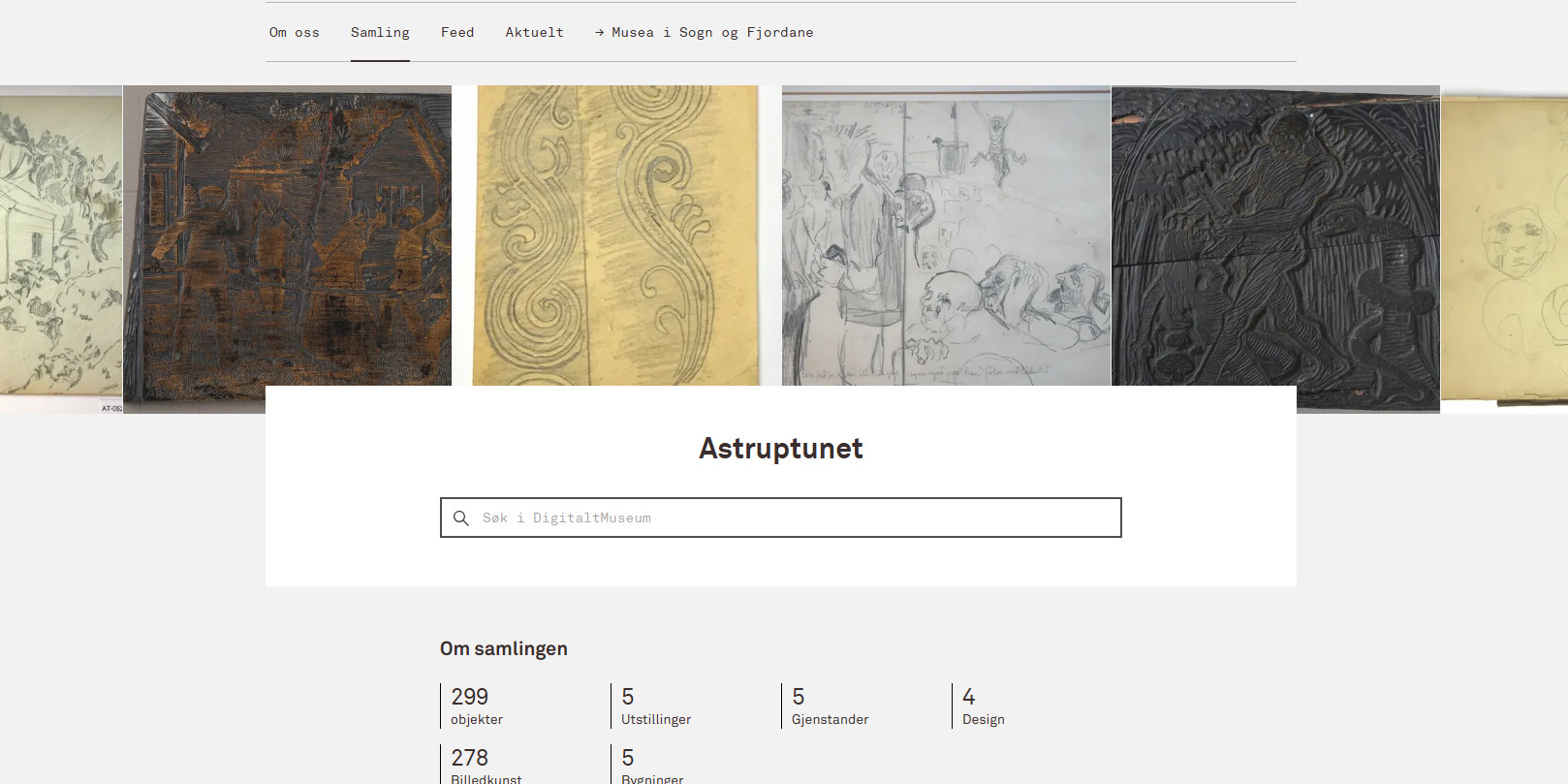
Task: Focus the Søk i DigitaltMuseum search field
Action: tap(795, 518)
